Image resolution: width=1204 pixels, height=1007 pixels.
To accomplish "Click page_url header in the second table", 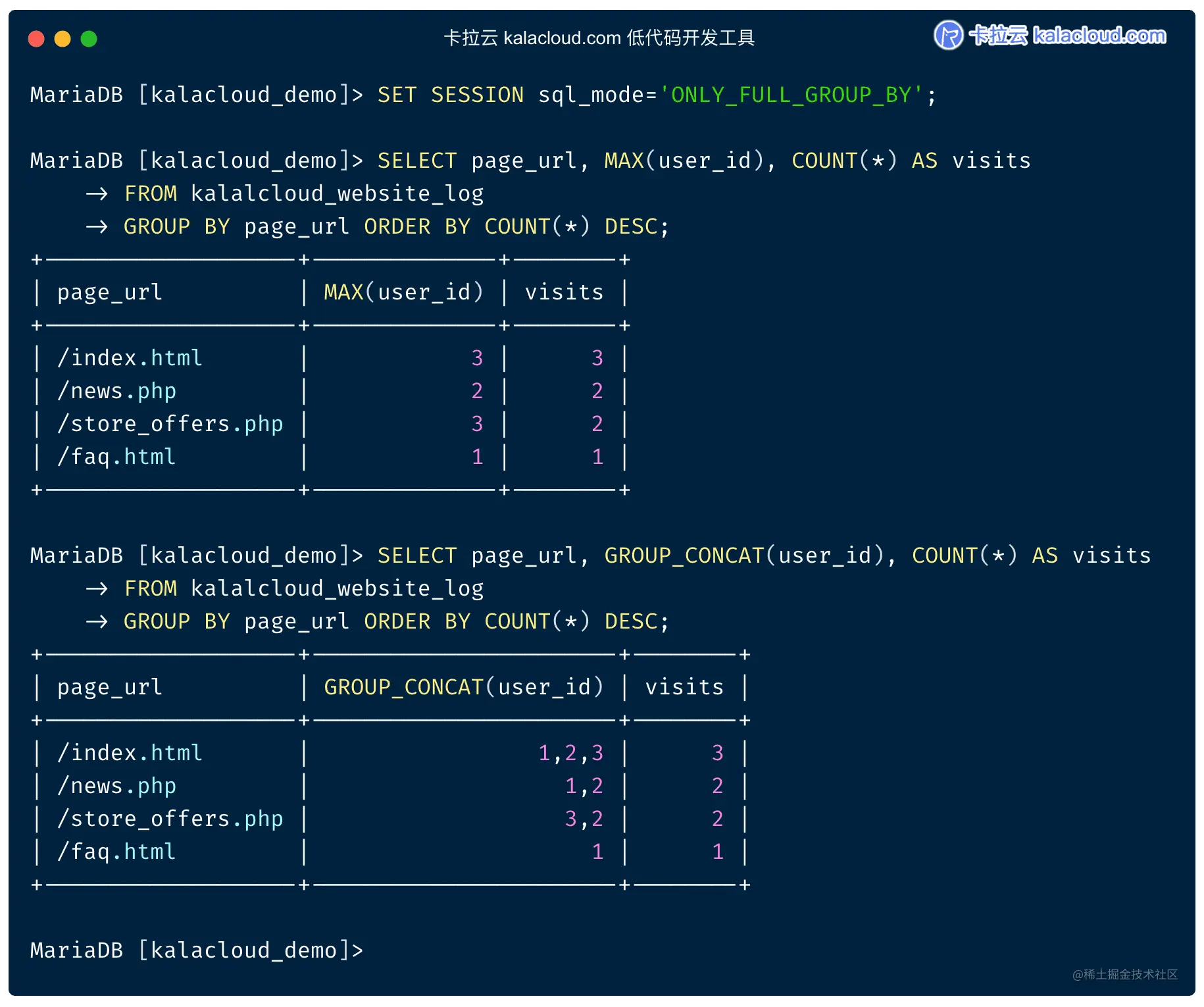I will [x=110, y=687].
